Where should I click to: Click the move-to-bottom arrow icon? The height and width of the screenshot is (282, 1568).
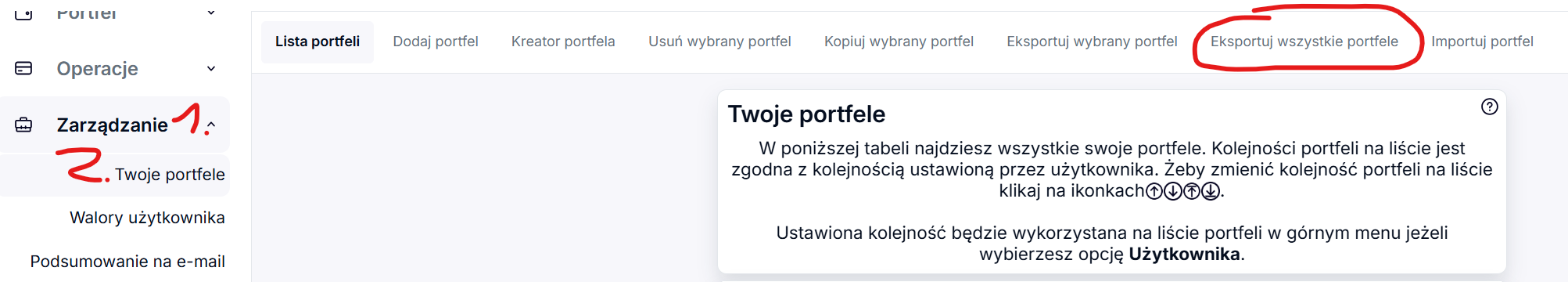pyautogui.click(x=1211, y=191)
